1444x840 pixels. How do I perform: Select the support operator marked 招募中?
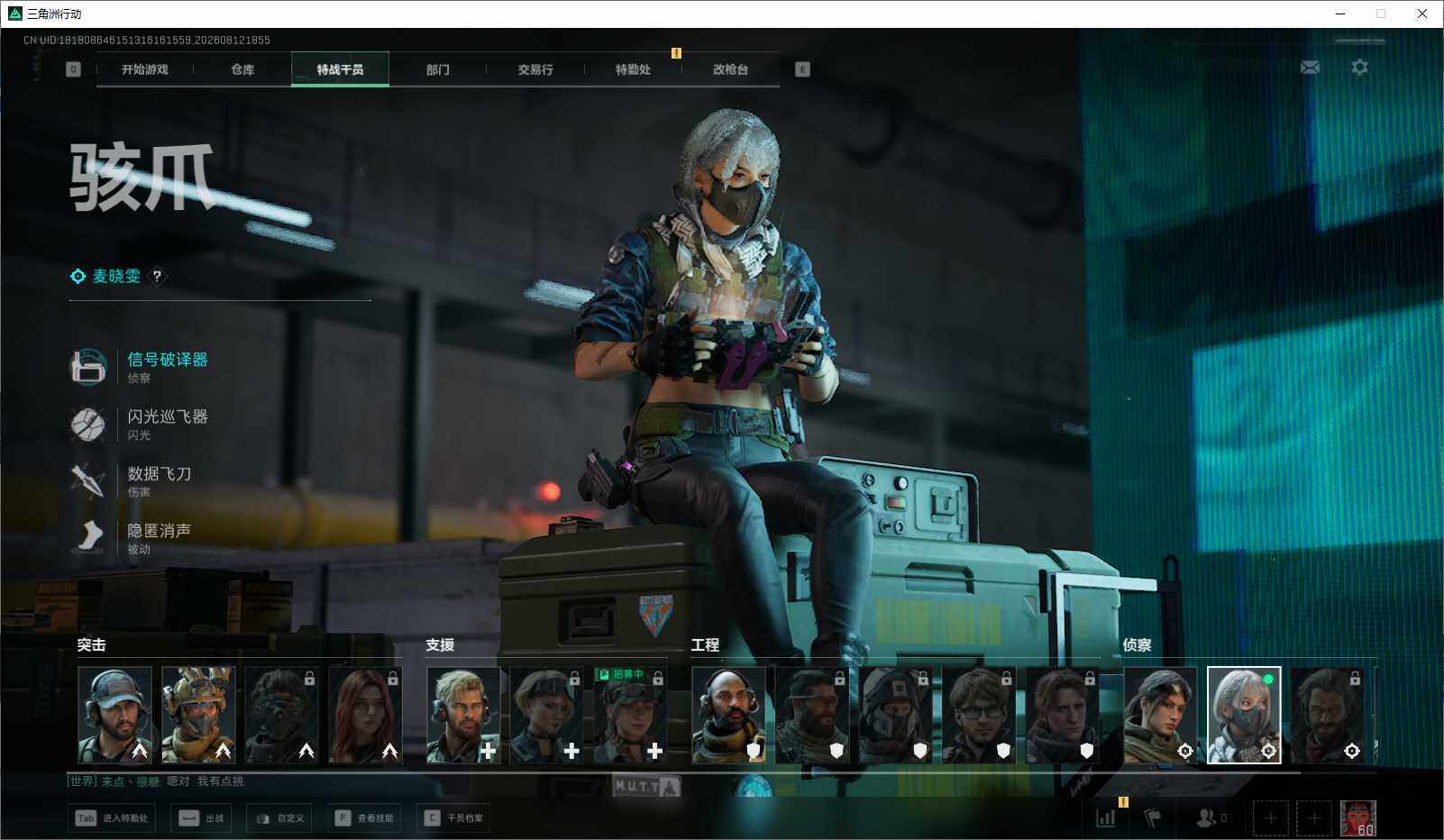(631, 716)
